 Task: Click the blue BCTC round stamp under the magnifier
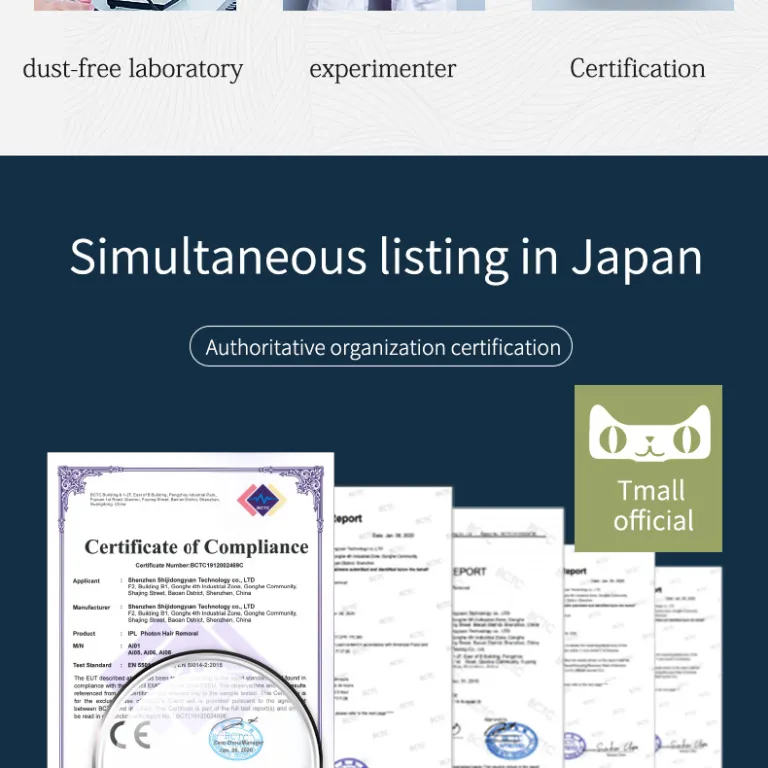click(x=236, y=739)
